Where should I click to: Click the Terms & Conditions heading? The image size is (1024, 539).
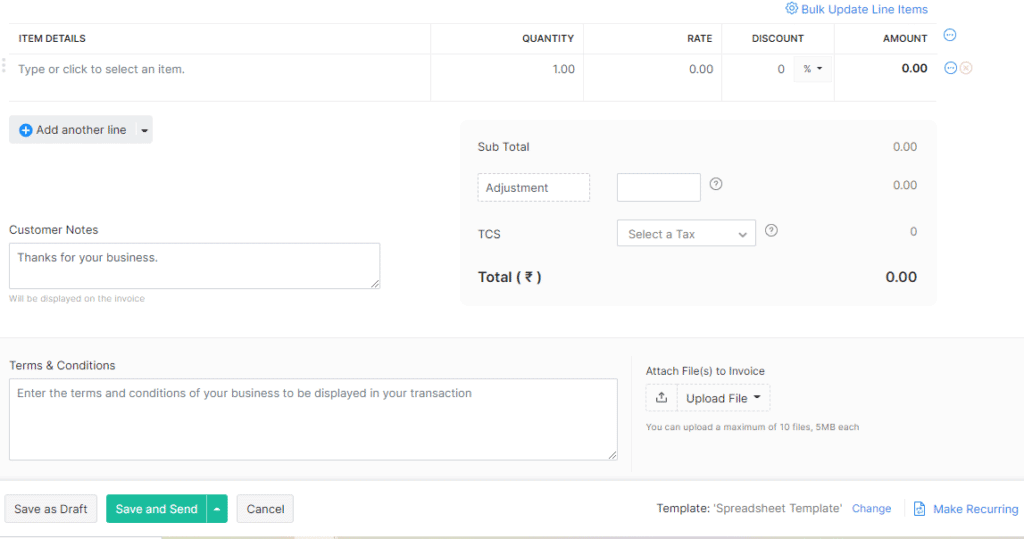click(x=62, y=366)
